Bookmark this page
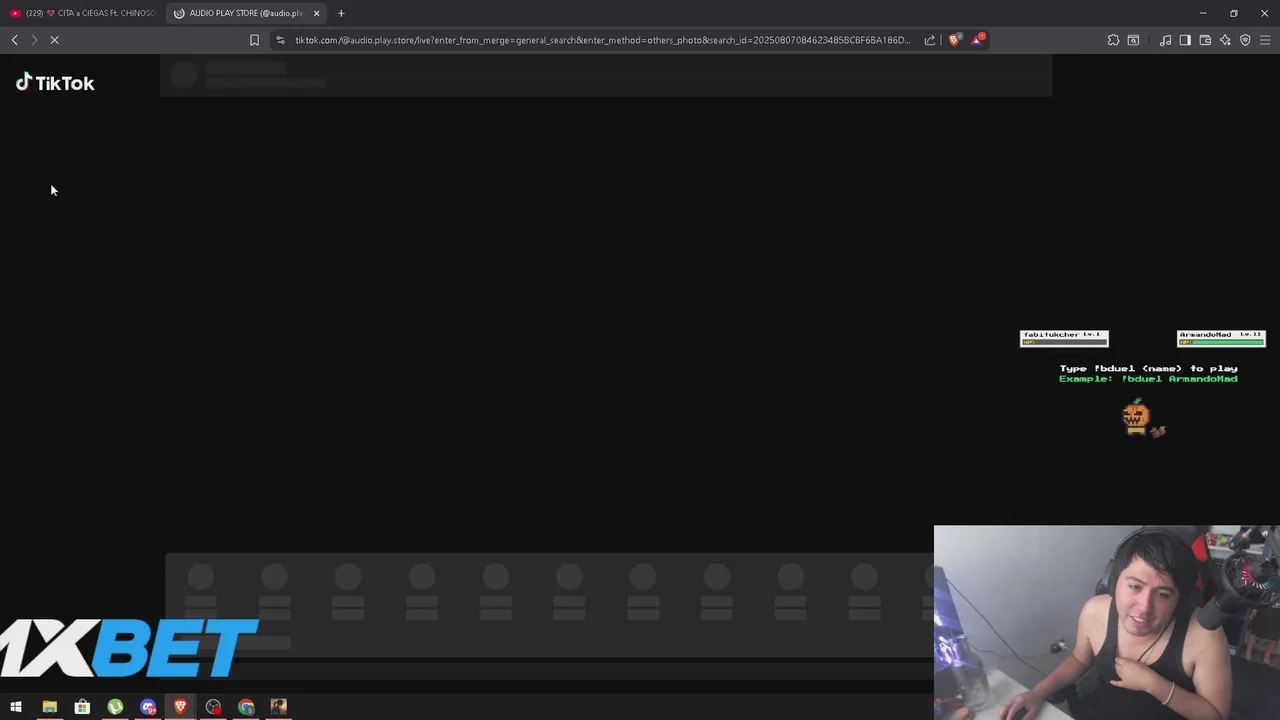The image size is (1280, 720). tap(254, 40)
